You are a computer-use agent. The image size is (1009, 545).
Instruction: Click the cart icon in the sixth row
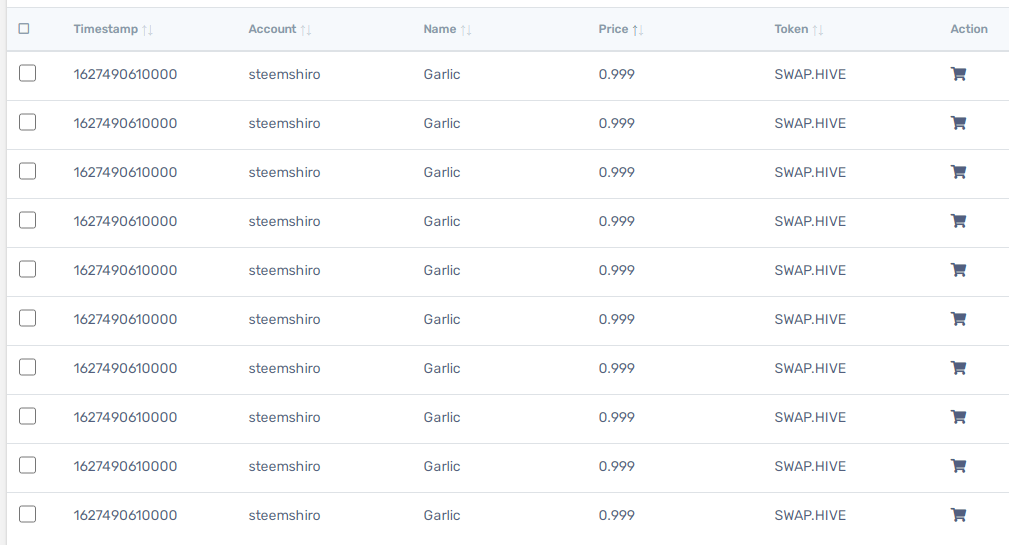click(958, 319)
